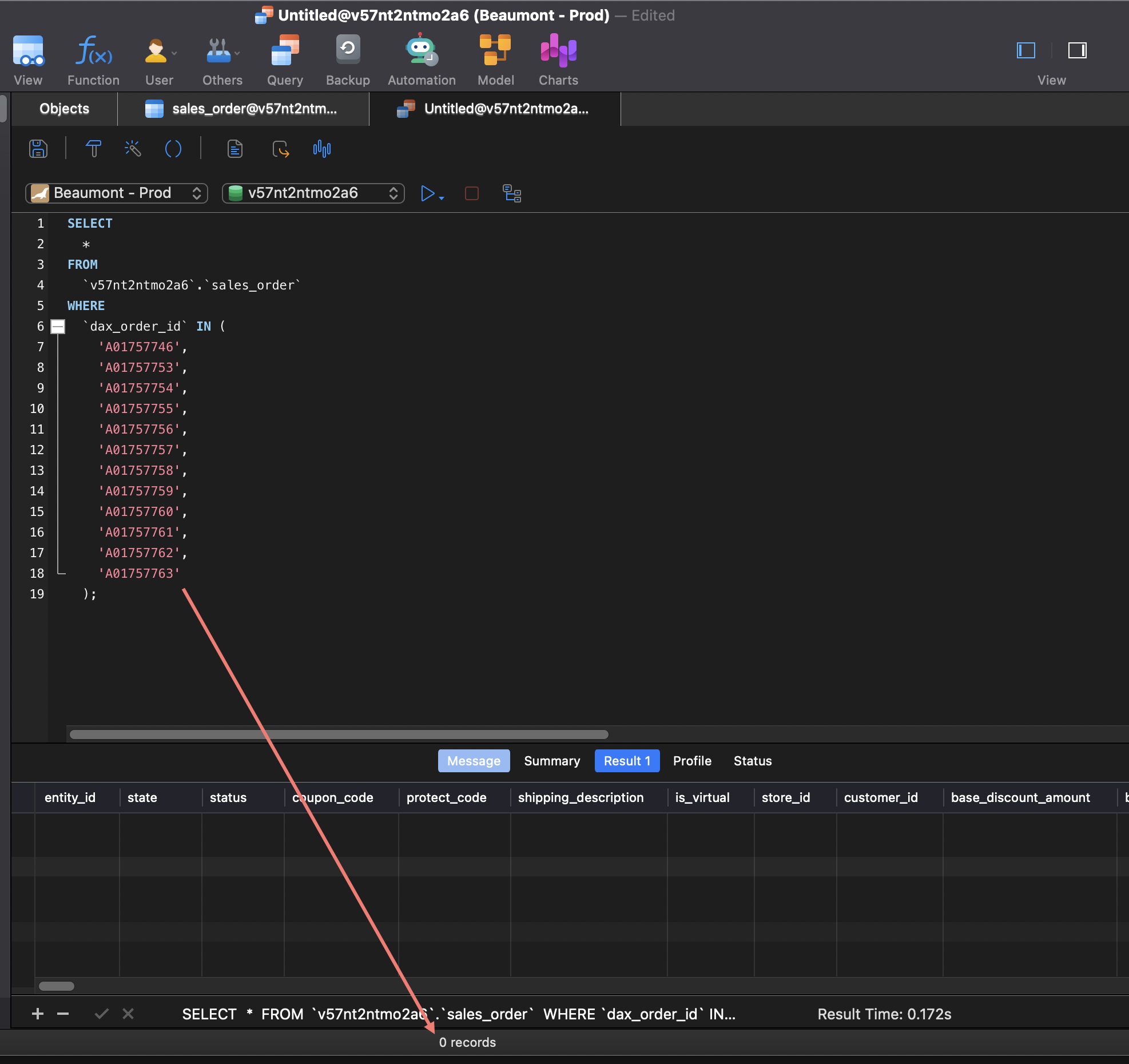Open the v57nt2ntmo2a6 database dropdown
This screenshot has width=1129, height=1064.
click(x=313, y=193)
